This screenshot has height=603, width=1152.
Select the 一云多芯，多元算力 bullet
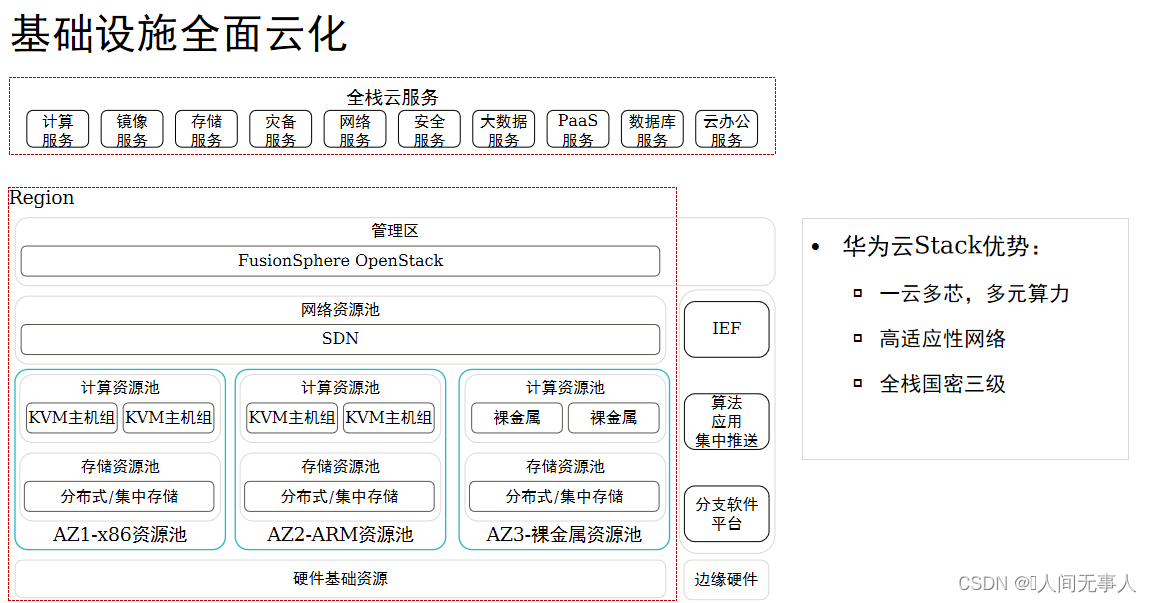coord(974,294)
